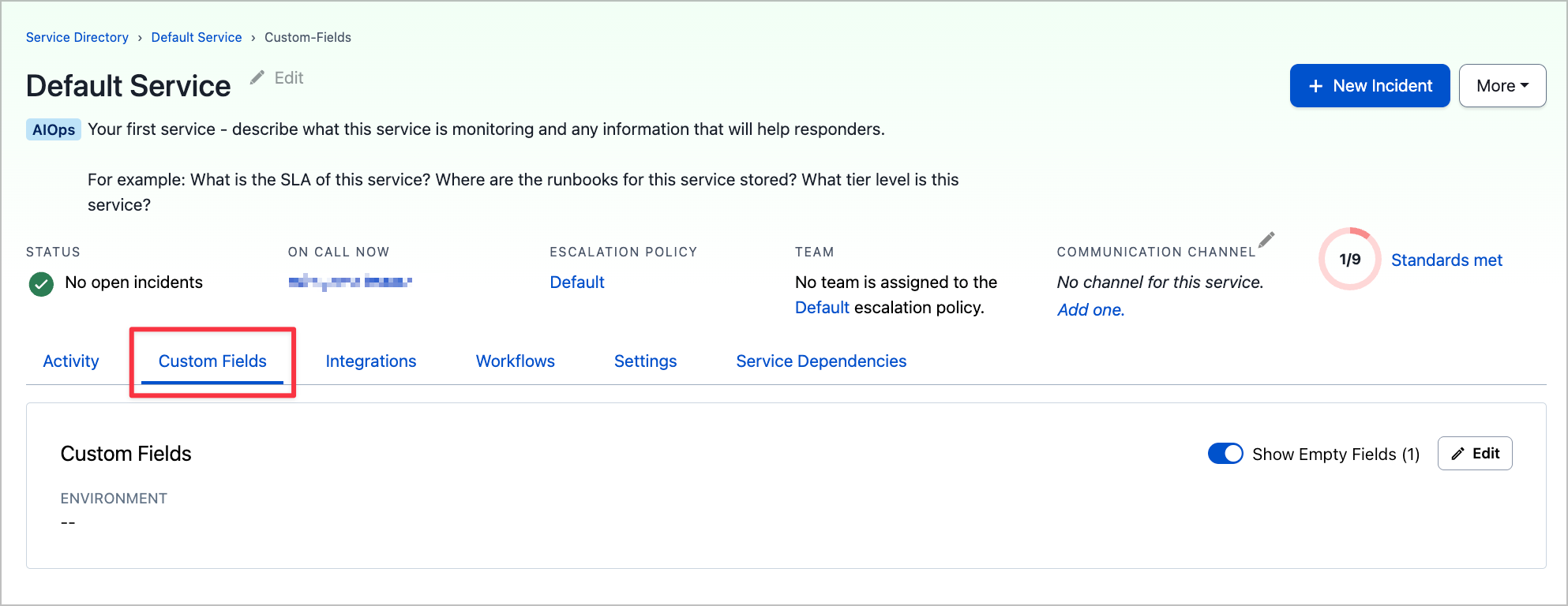
Task: Create a New Incident
Action: tap(1370, 85)
